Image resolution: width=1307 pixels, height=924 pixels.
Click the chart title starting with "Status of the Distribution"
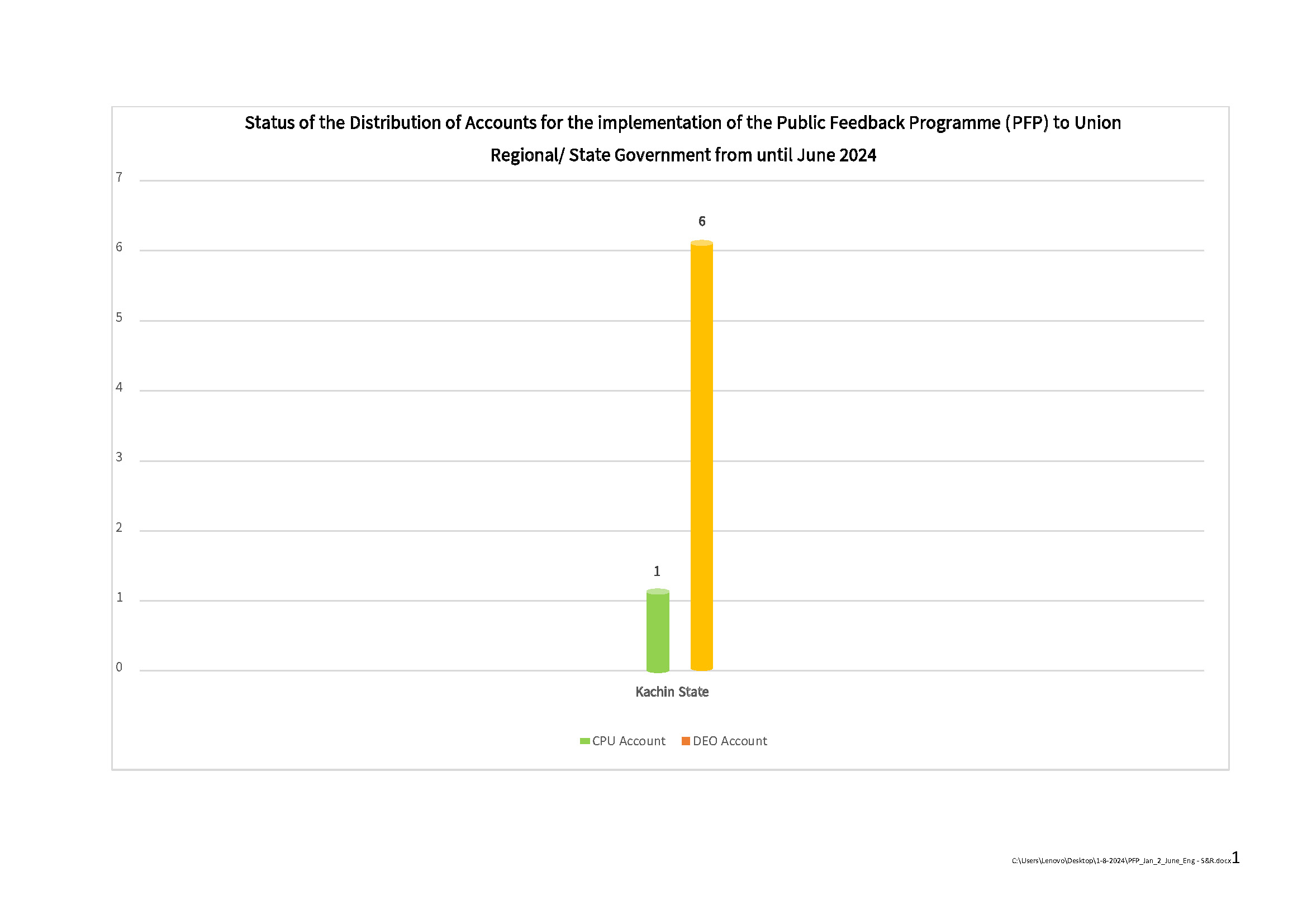click(682, 138)
